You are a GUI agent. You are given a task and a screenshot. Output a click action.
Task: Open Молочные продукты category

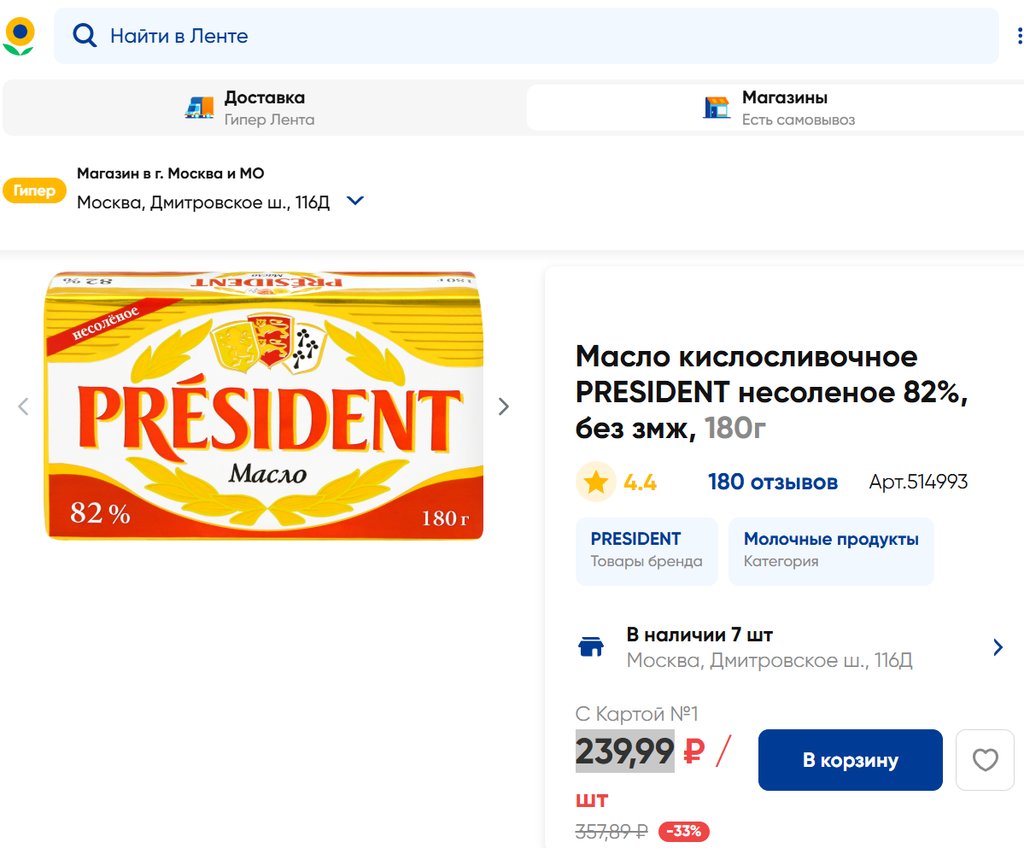(830, 550)
